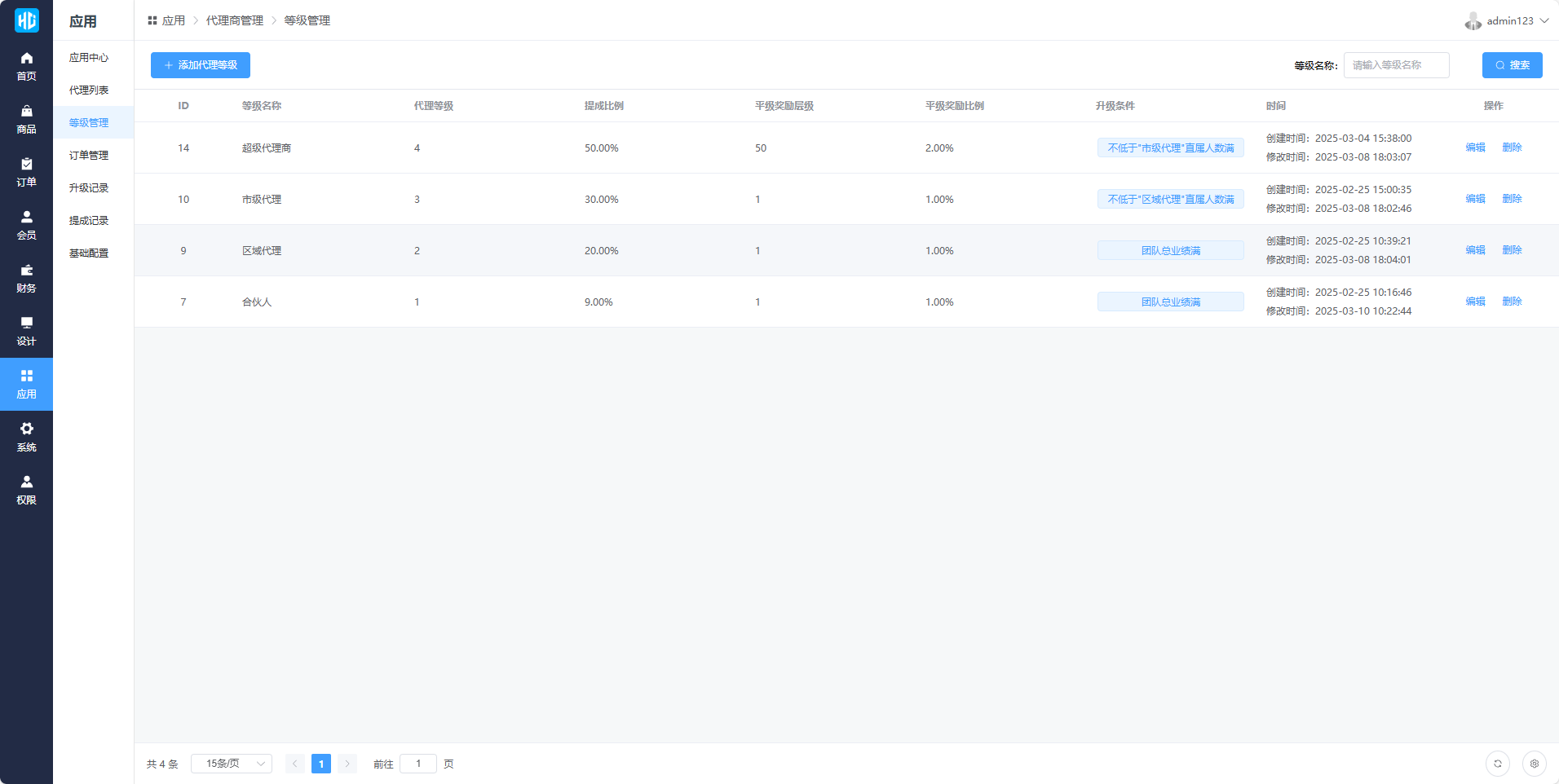
Task: Delete the 合伙人 level row
Action: point(1512,302)
